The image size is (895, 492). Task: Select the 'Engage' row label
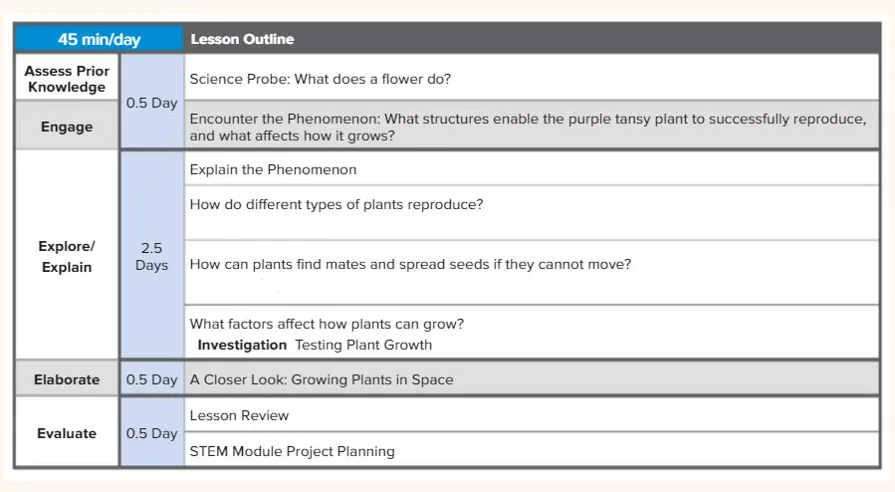pos(67,127)
